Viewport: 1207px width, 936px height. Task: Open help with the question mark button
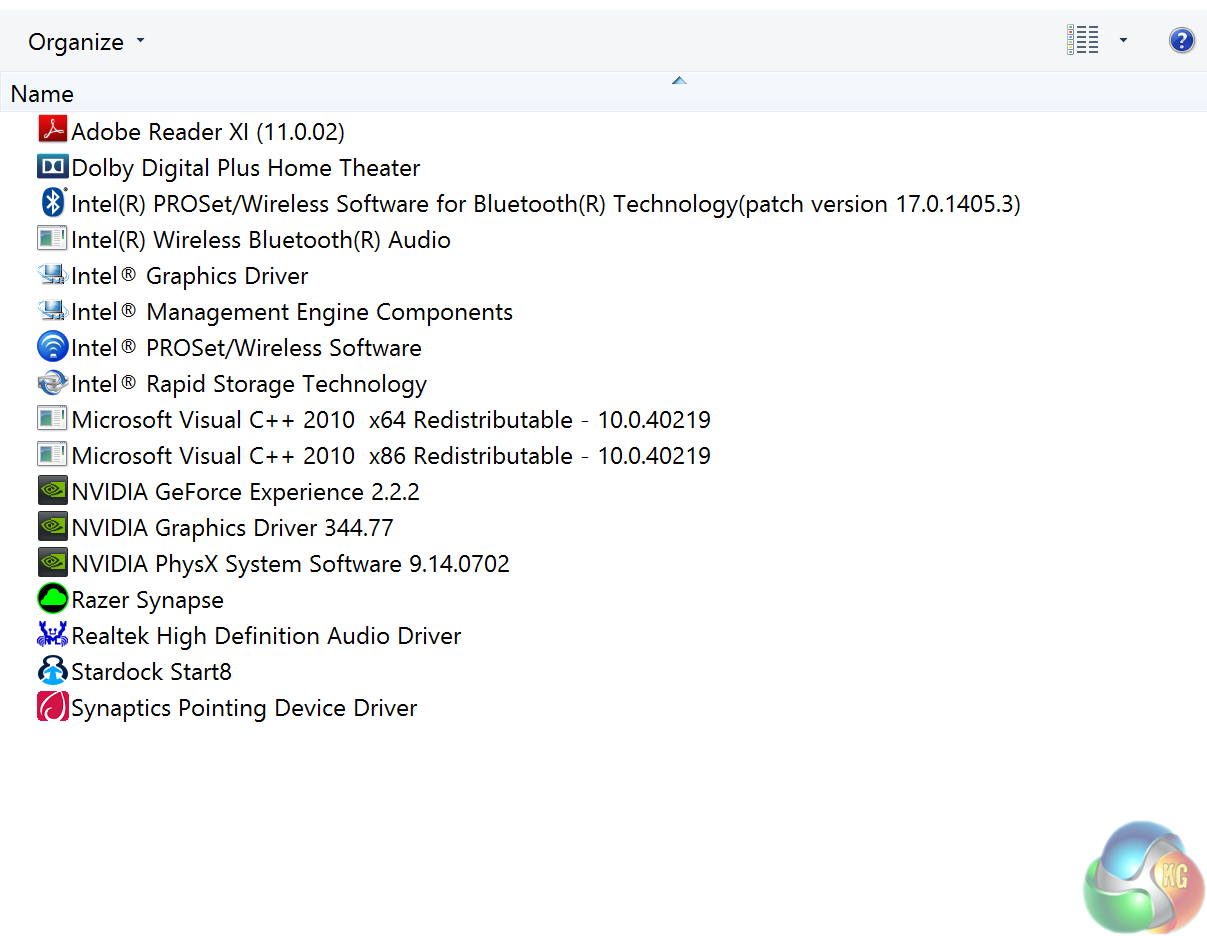pyautogui.click(x=1181, y=41)
